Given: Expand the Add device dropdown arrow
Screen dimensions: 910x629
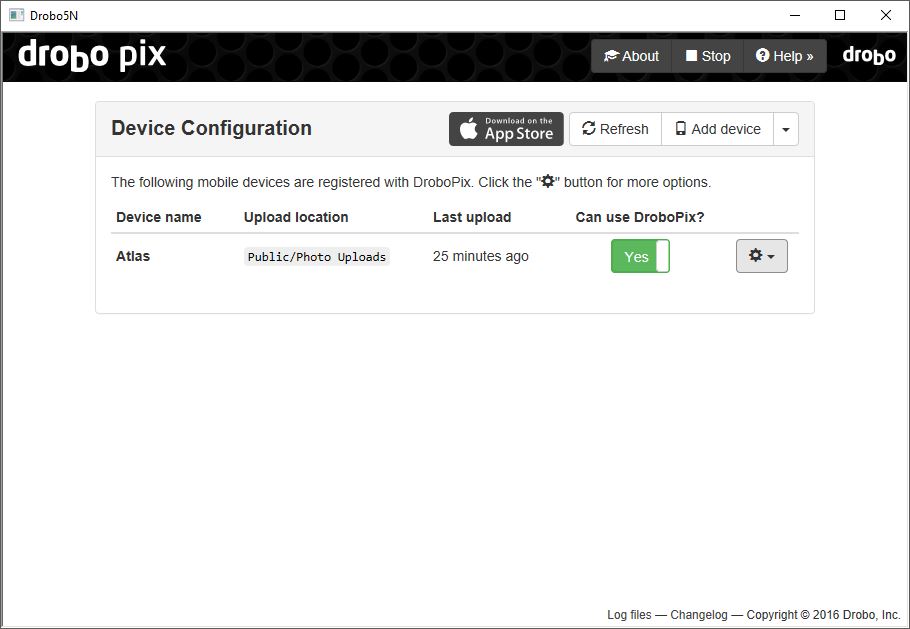Looking at the screenshot, I should point(786,129).
